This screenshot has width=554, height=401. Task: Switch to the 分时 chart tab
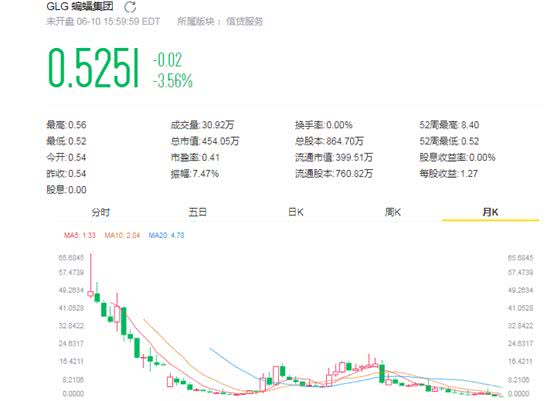[101, 212]
